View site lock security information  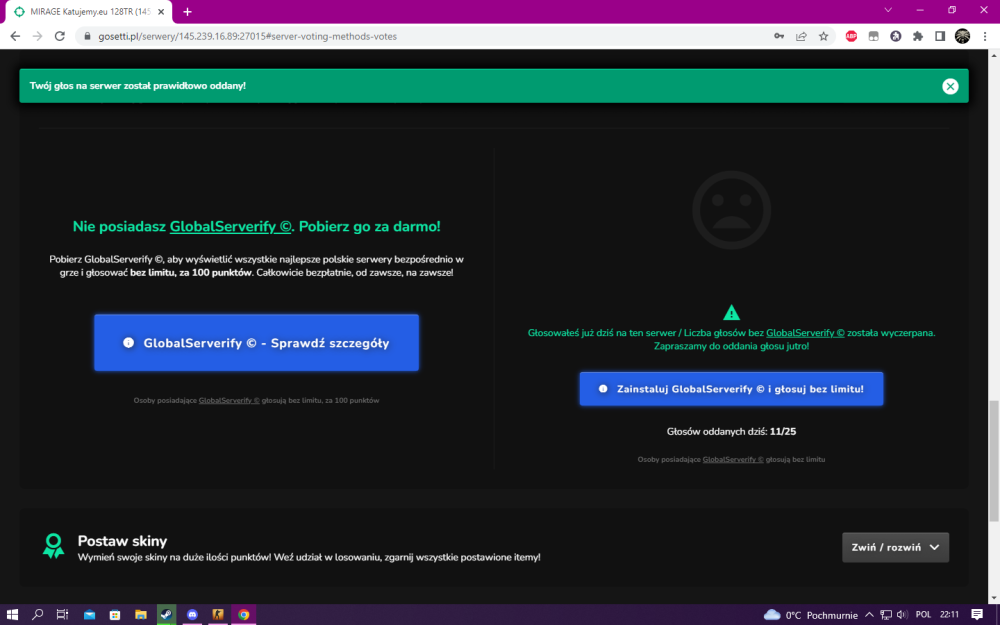87,36
